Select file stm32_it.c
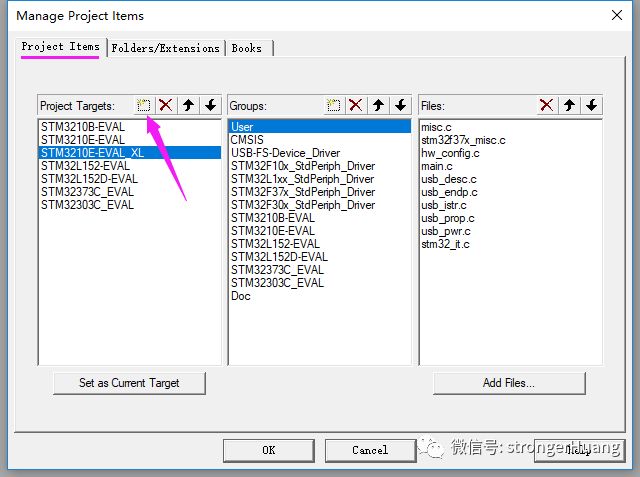The image size is (640, 477). 511,244
